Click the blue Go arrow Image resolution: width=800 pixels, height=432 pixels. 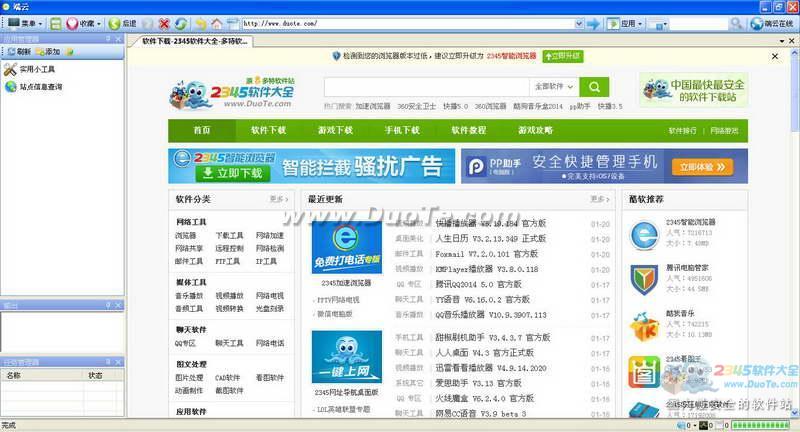593,23
